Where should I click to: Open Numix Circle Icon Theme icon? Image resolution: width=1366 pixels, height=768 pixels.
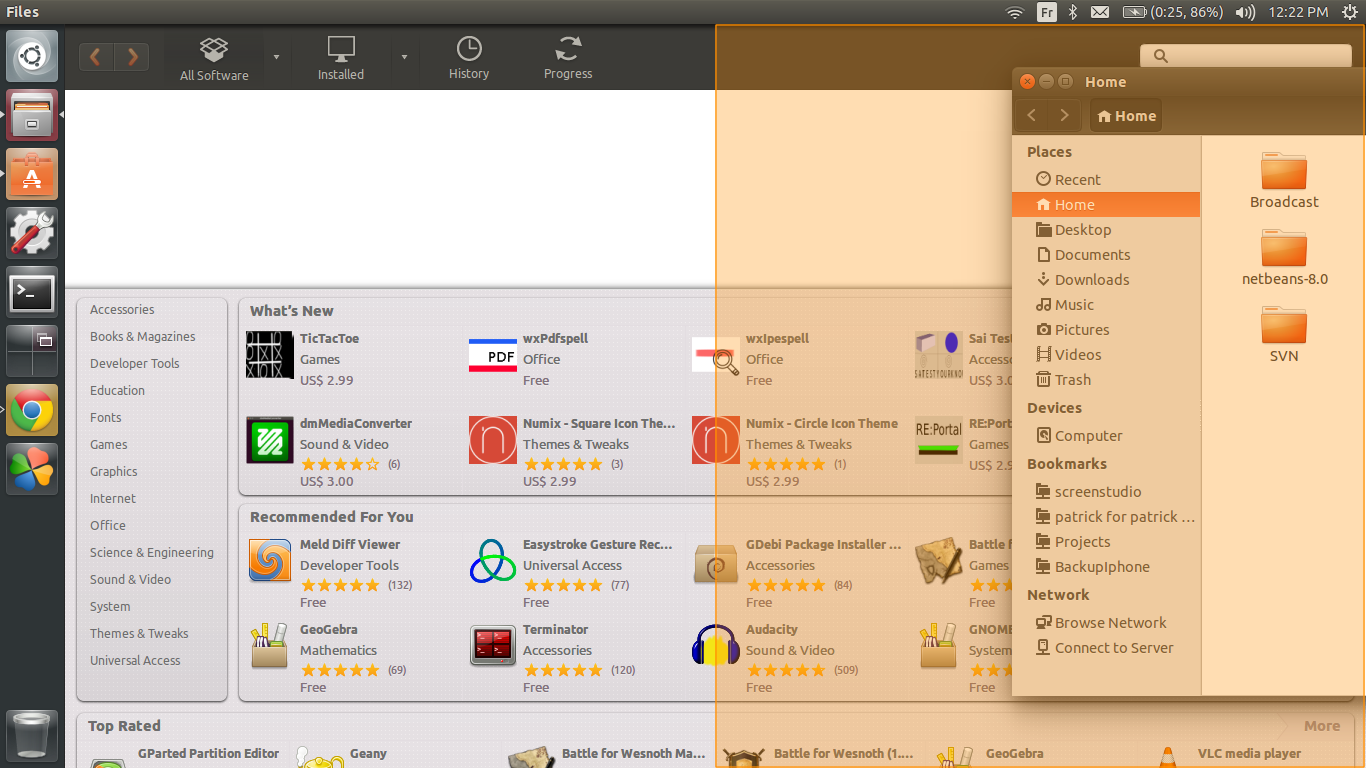(x=716, y=440)
